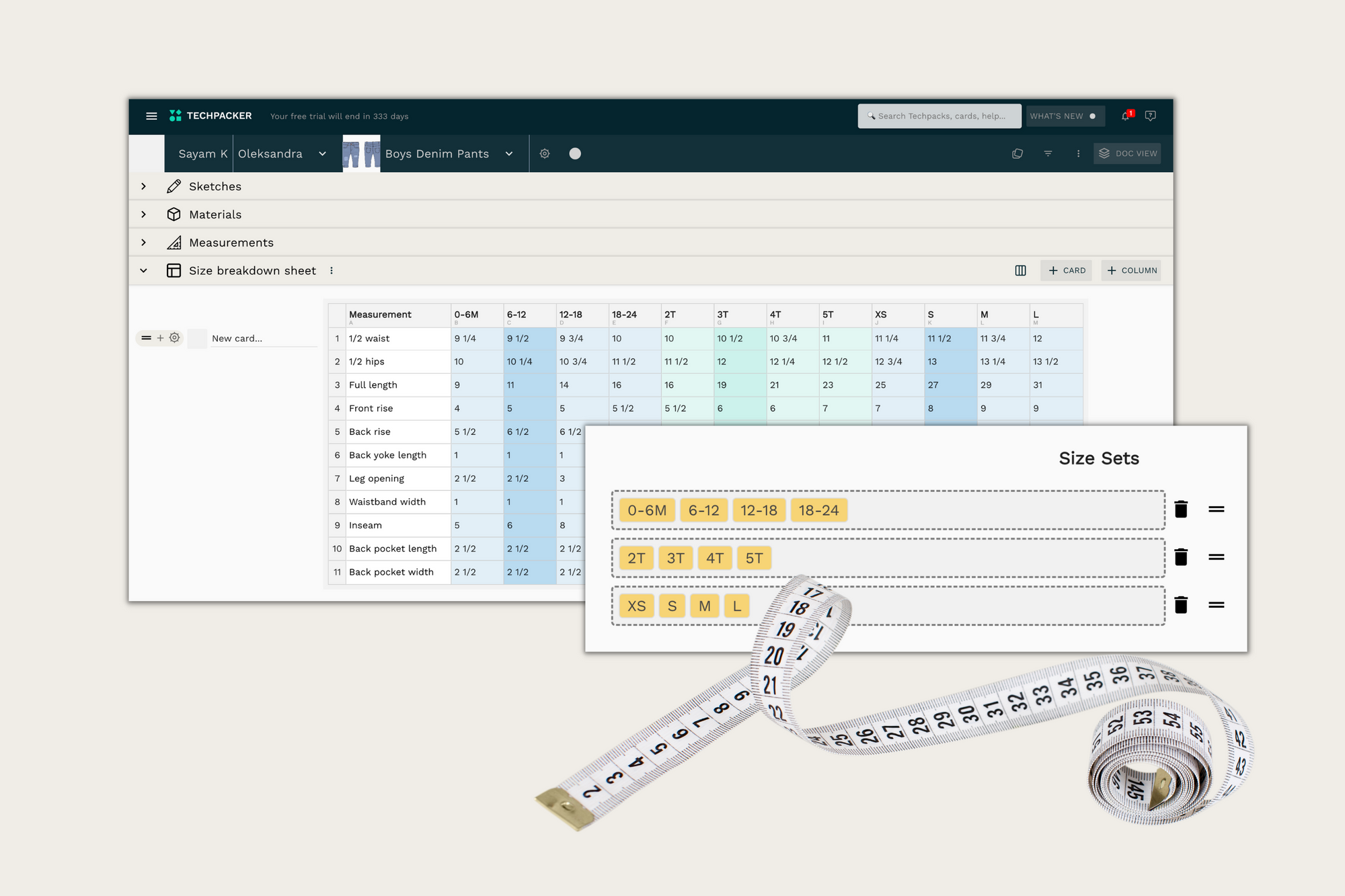The height and width of the screenshot is (896, 1345).
Task: Click the duplicate card icon
Action: 1015,154
